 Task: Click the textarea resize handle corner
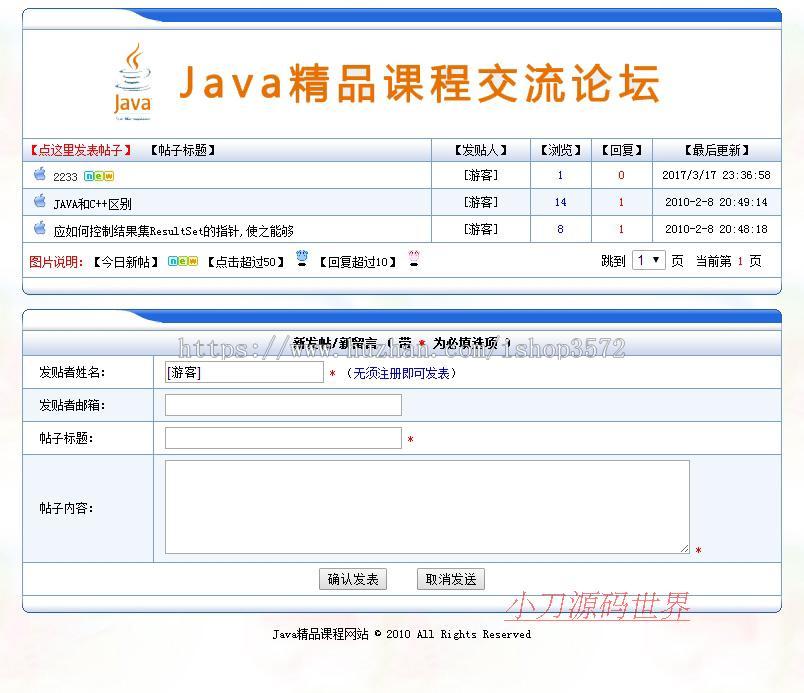685,548
